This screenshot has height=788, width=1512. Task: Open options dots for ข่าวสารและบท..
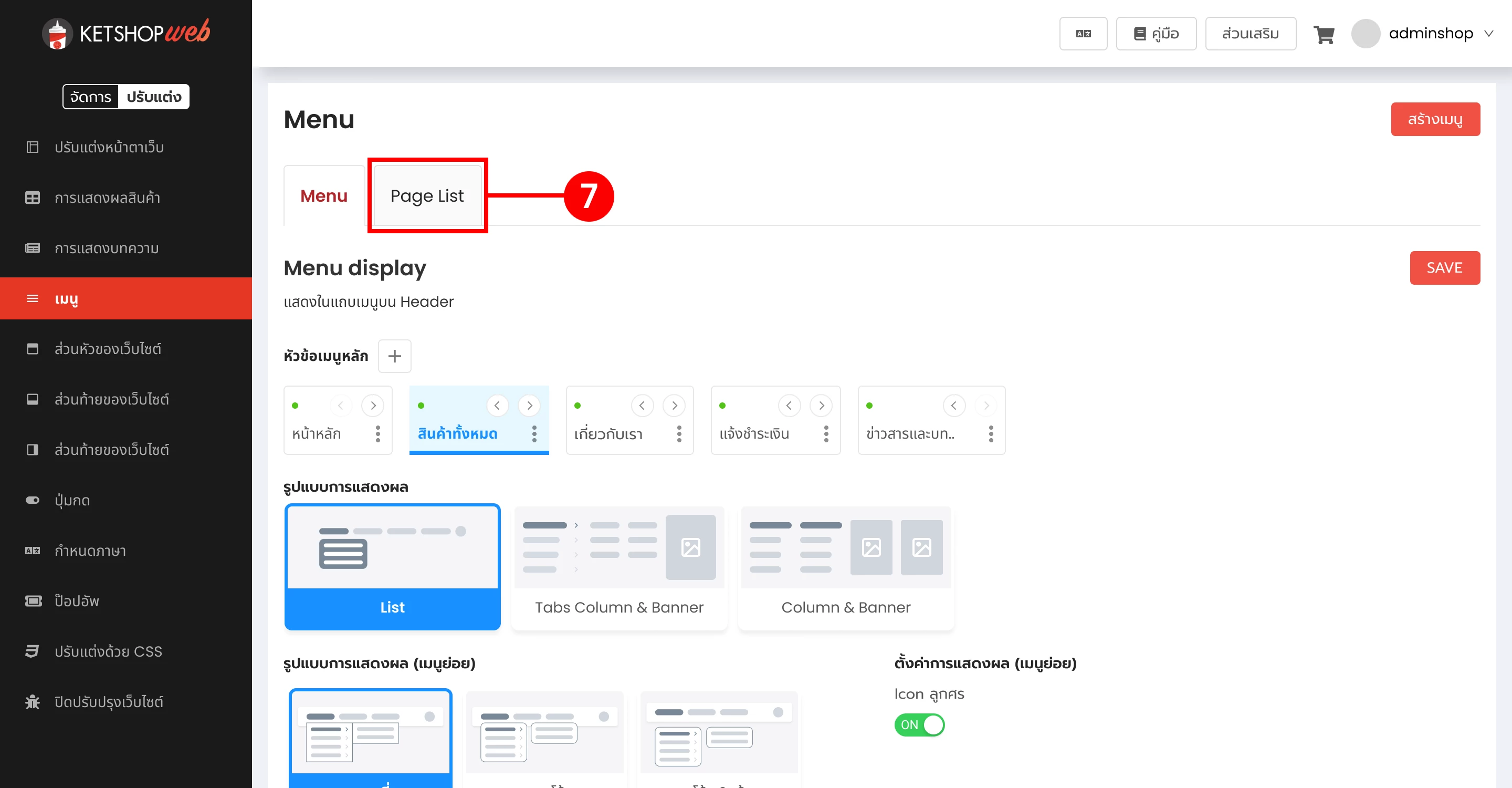[991, 434]
